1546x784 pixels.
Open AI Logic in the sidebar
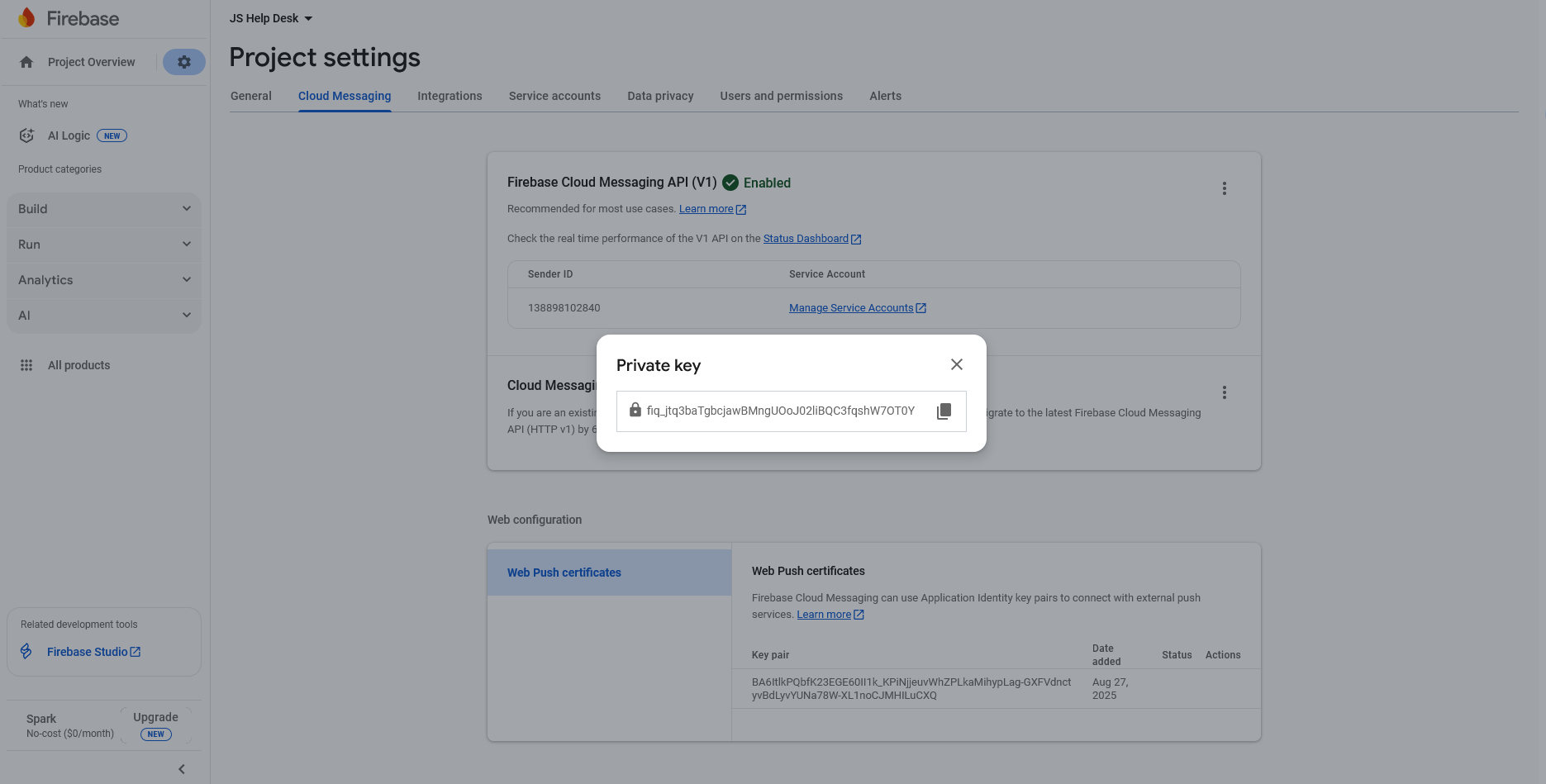pyautogui.click(x=69, y=135)
